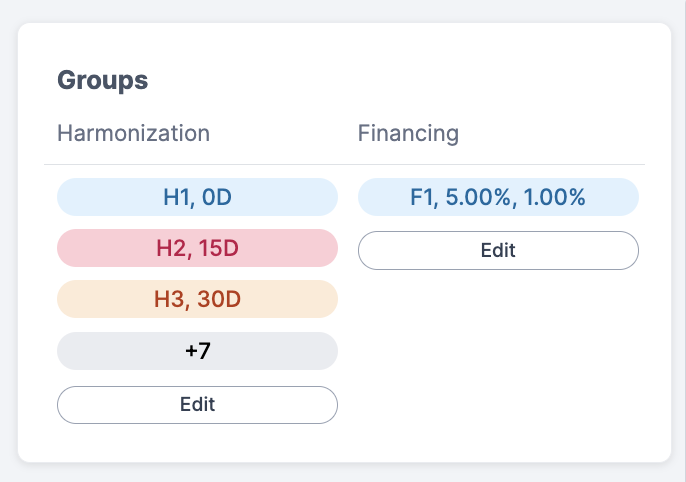Click Edit under the Harmonization column
Screen dimensions: 686x482
pos(197,405)
